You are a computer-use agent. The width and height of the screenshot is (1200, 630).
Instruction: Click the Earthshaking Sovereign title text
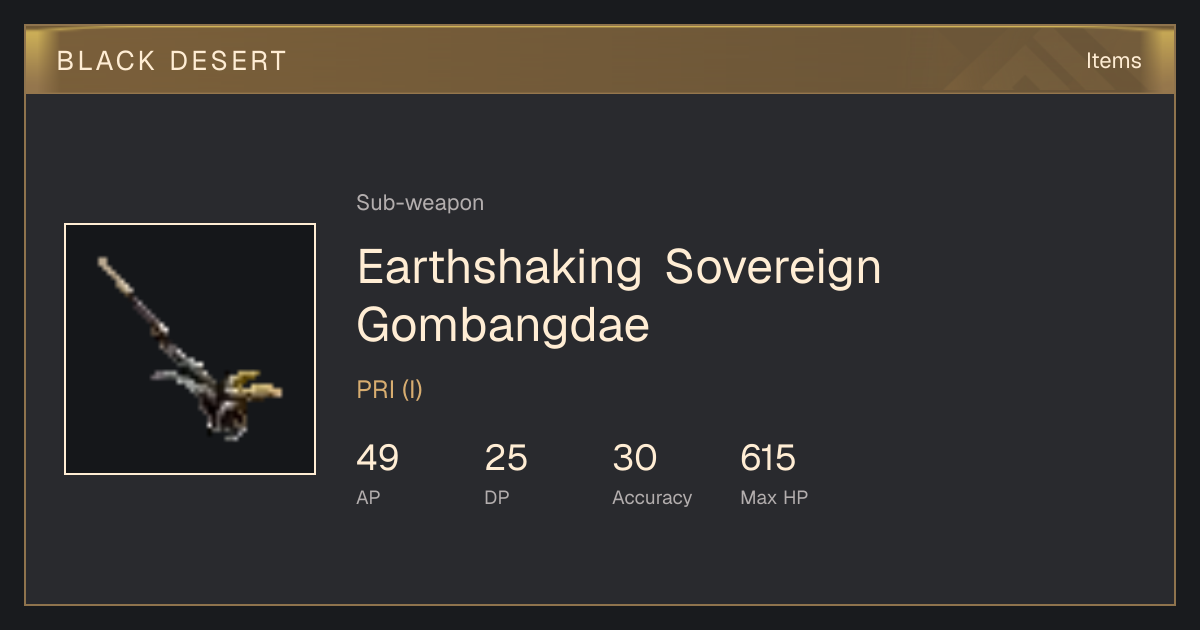[x=619, y=267]
